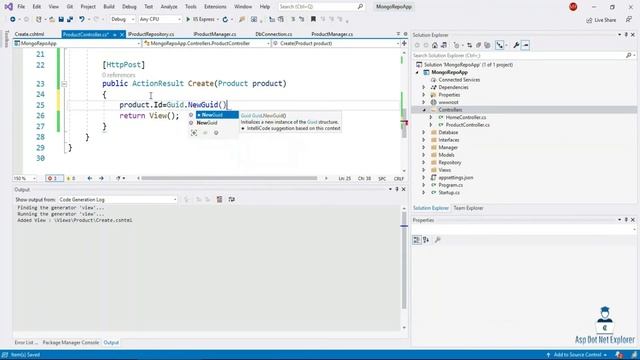Collapse the Create method outlining toggle
This screenshot has width=640, height=360.
point(64,84)
